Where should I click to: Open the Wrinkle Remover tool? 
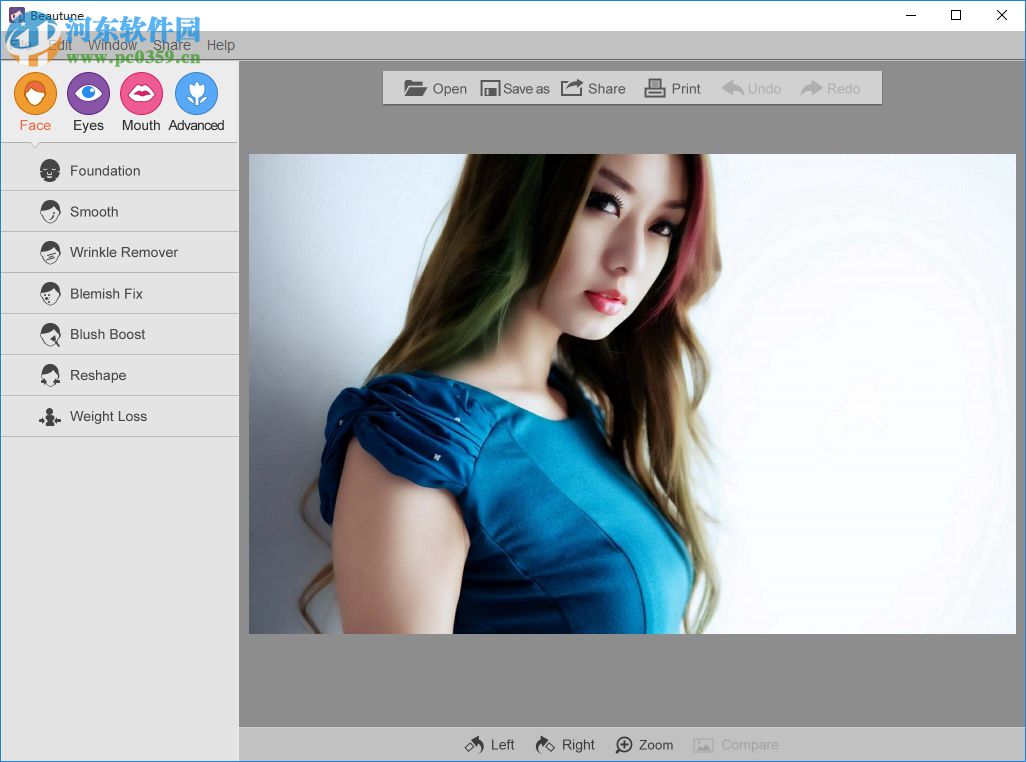(x=123, y=252)
